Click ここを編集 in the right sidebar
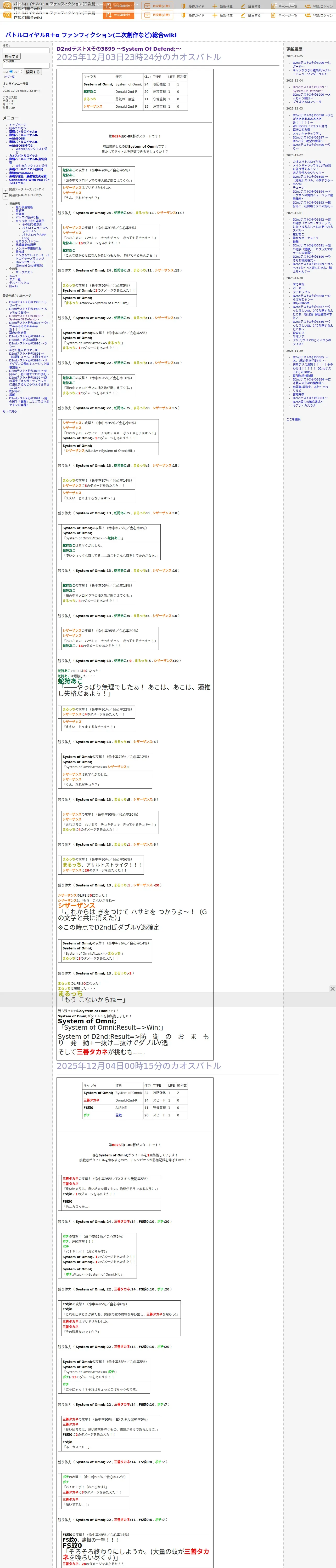 (x=293, y=419)
